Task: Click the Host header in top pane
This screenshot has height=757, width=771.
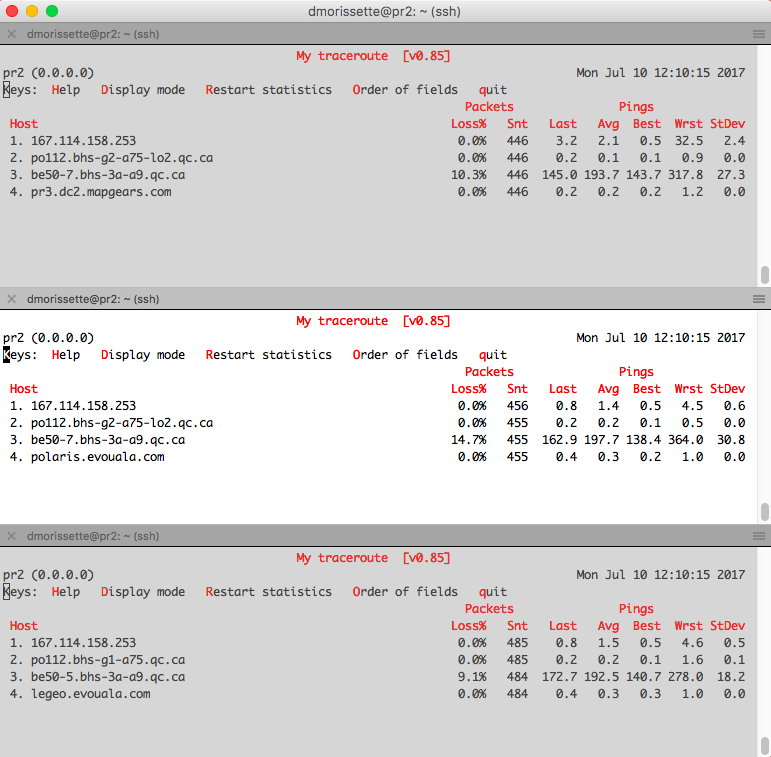Action: [x=24, y=124]
